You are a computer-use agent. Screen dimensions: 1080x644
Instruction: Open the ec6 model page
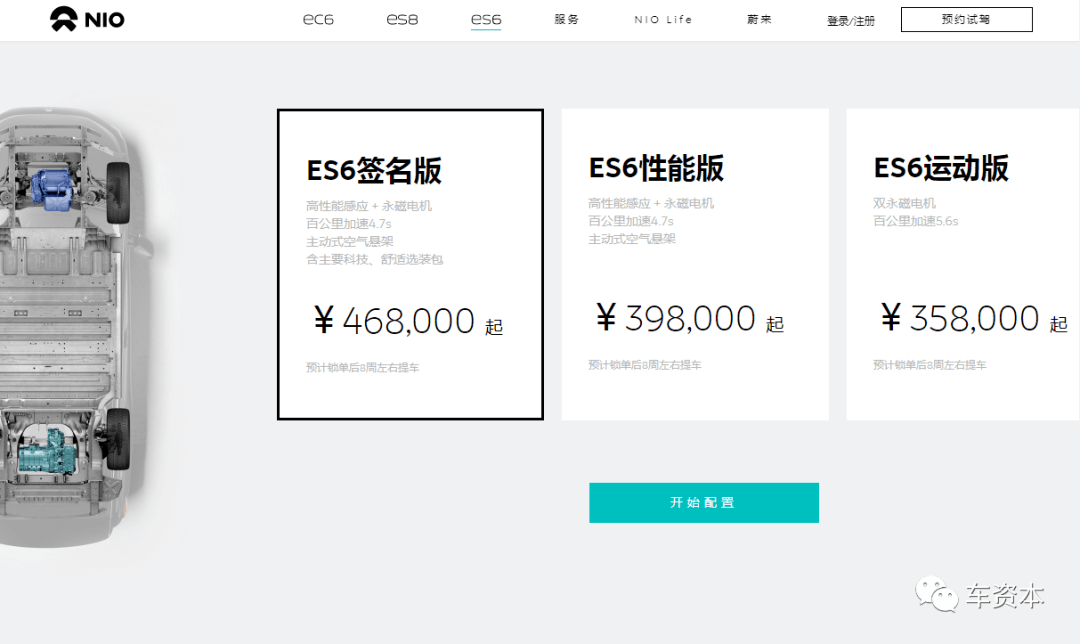tap(318, 19)
